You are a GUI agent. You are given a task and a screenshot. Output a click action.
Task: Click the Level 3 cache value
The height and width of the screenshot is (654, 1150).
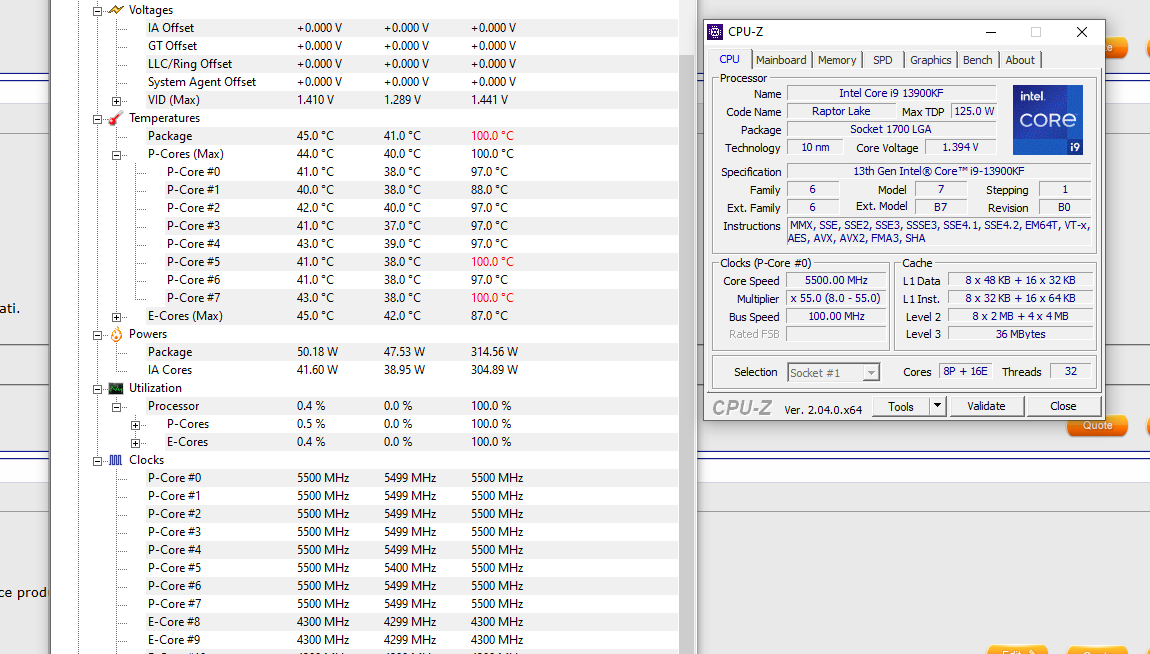point(1020,334)
